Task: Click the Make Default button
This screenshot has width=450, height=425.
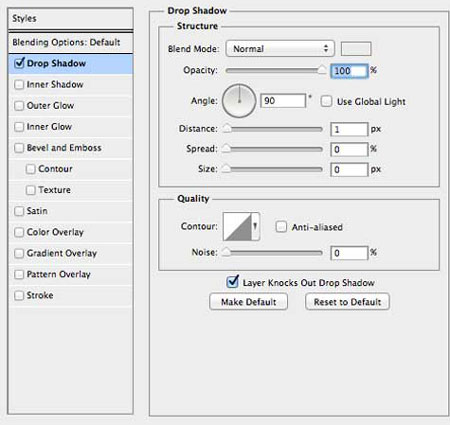Action: tap(248, 302)
